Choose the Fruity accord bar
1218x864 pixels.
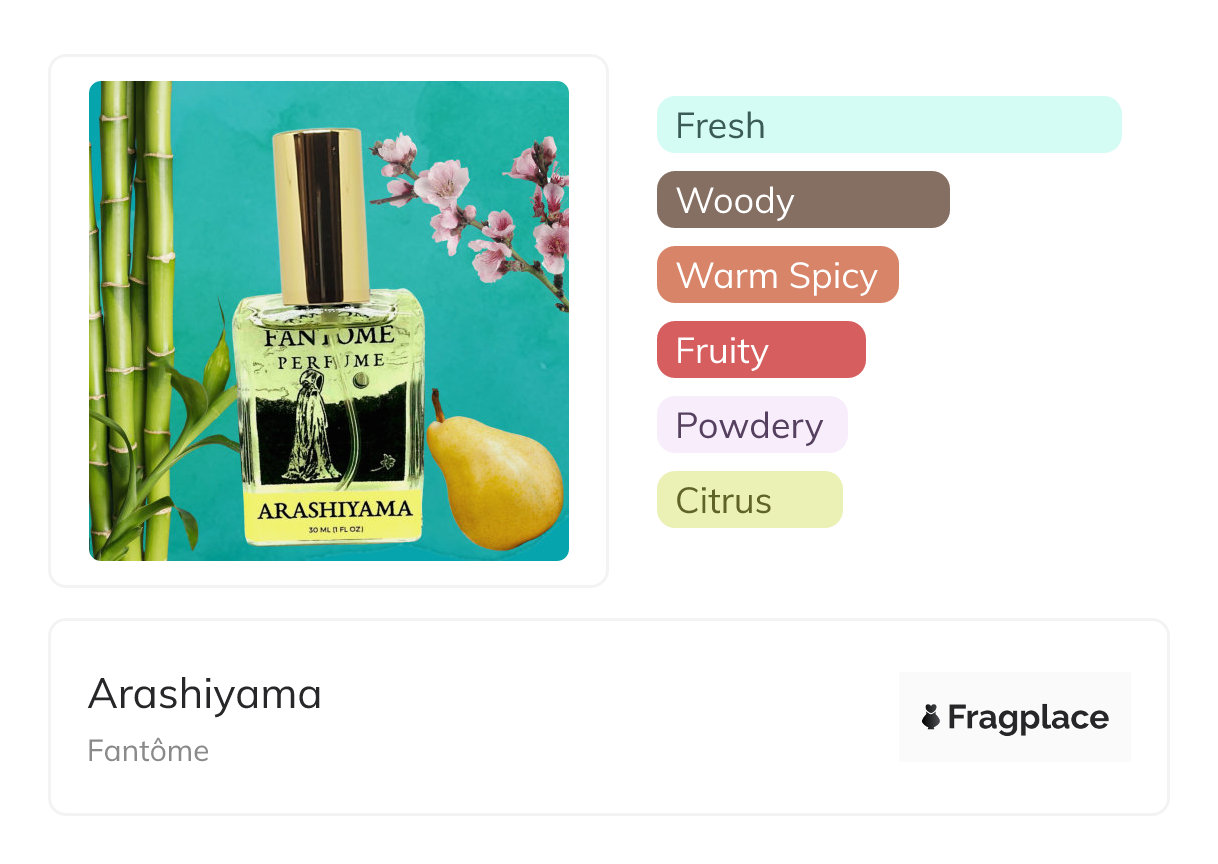click(x=760, y=350)
